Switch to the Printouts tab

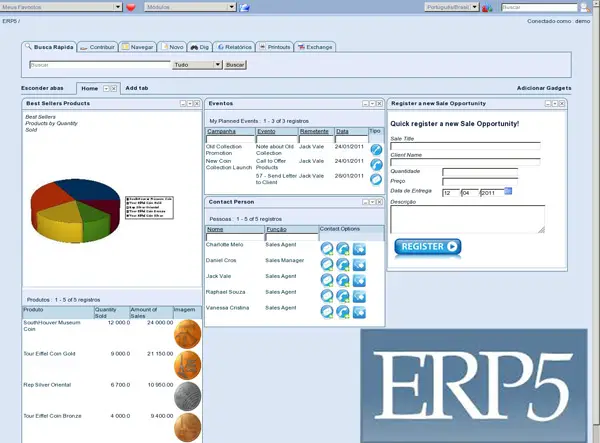pyautogui.click(x=275, y=47)
